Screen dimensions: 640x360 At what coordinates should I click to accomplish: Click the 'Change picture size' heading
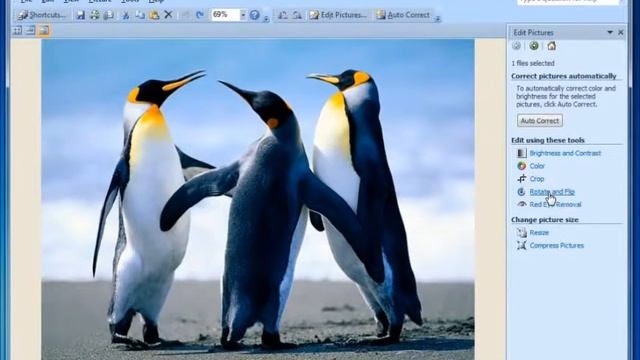[x=544, y=220]
